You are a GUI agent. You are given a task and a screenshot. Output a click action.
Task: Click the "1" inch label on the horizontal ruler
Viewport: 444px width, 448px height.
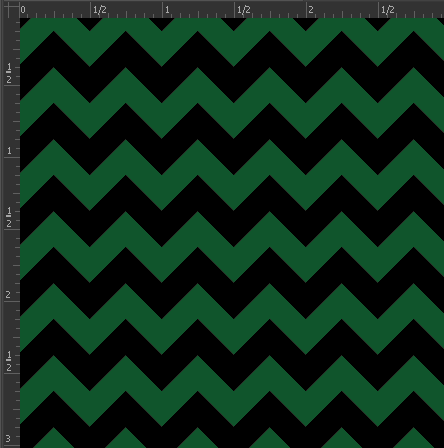click(167, 10)
